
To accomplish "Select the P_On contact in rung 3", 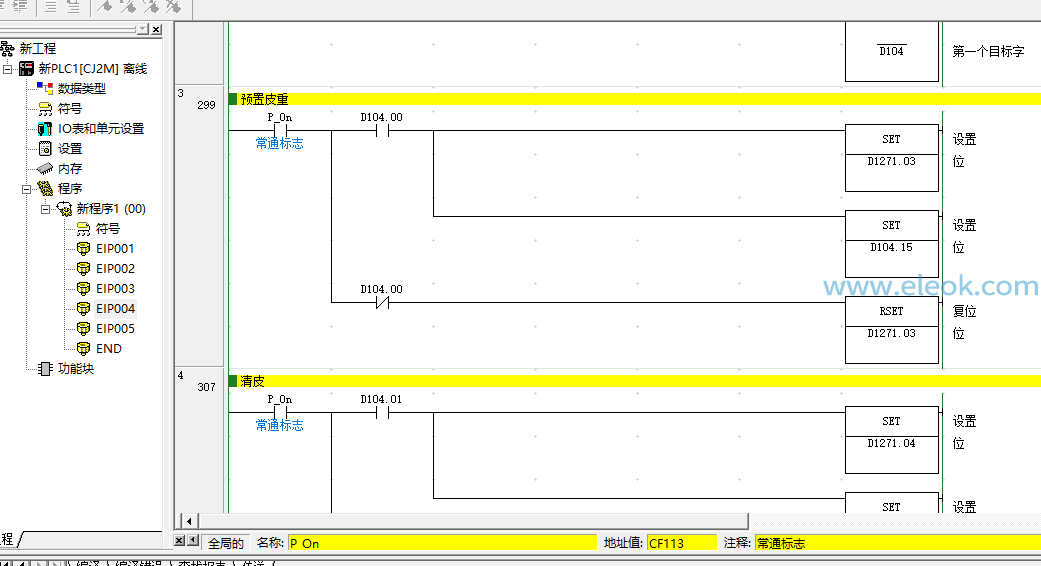I will 280,131.
